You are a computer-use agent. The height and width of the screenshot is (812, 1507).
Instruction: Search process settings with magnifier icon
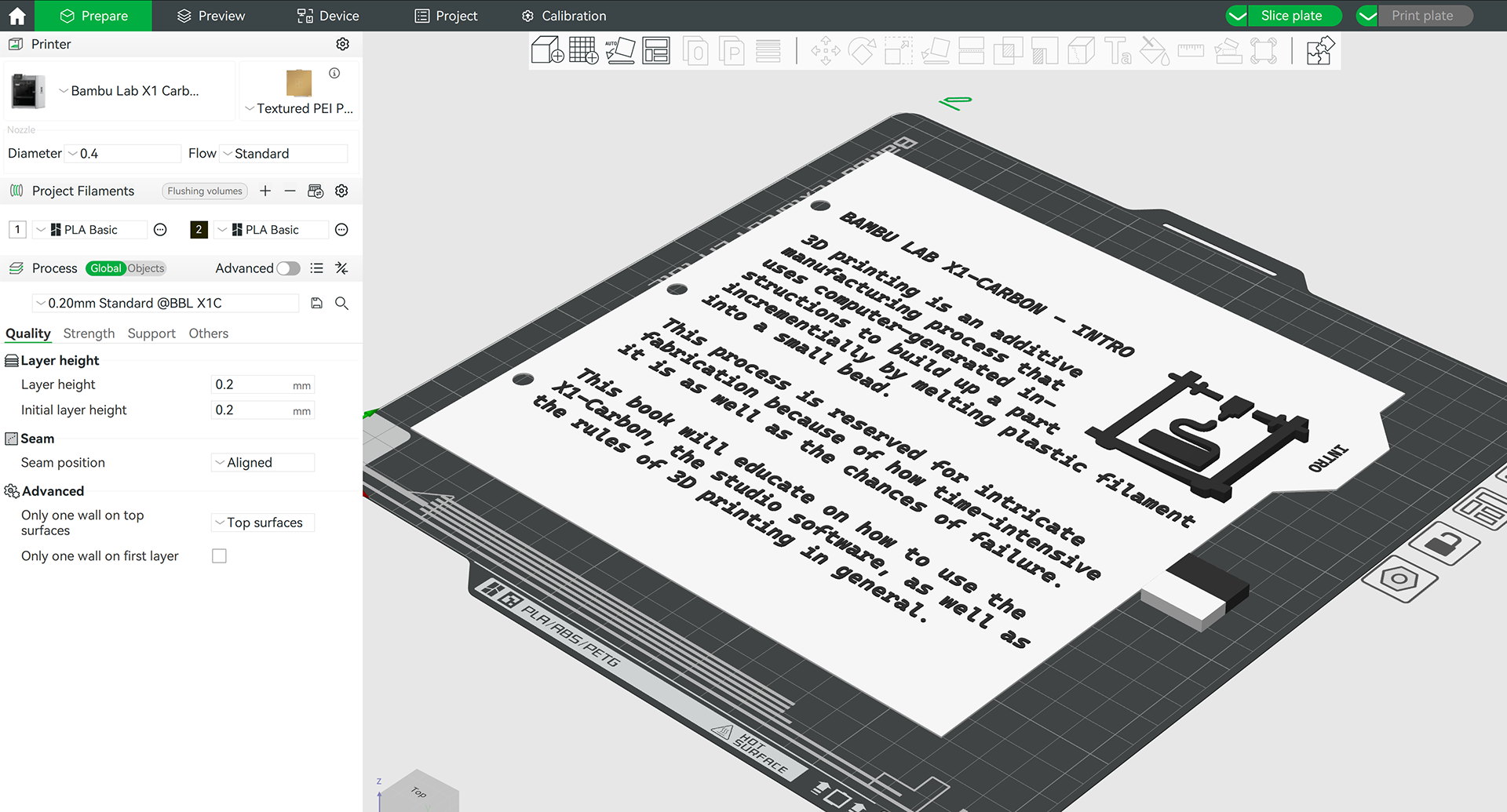341,303
